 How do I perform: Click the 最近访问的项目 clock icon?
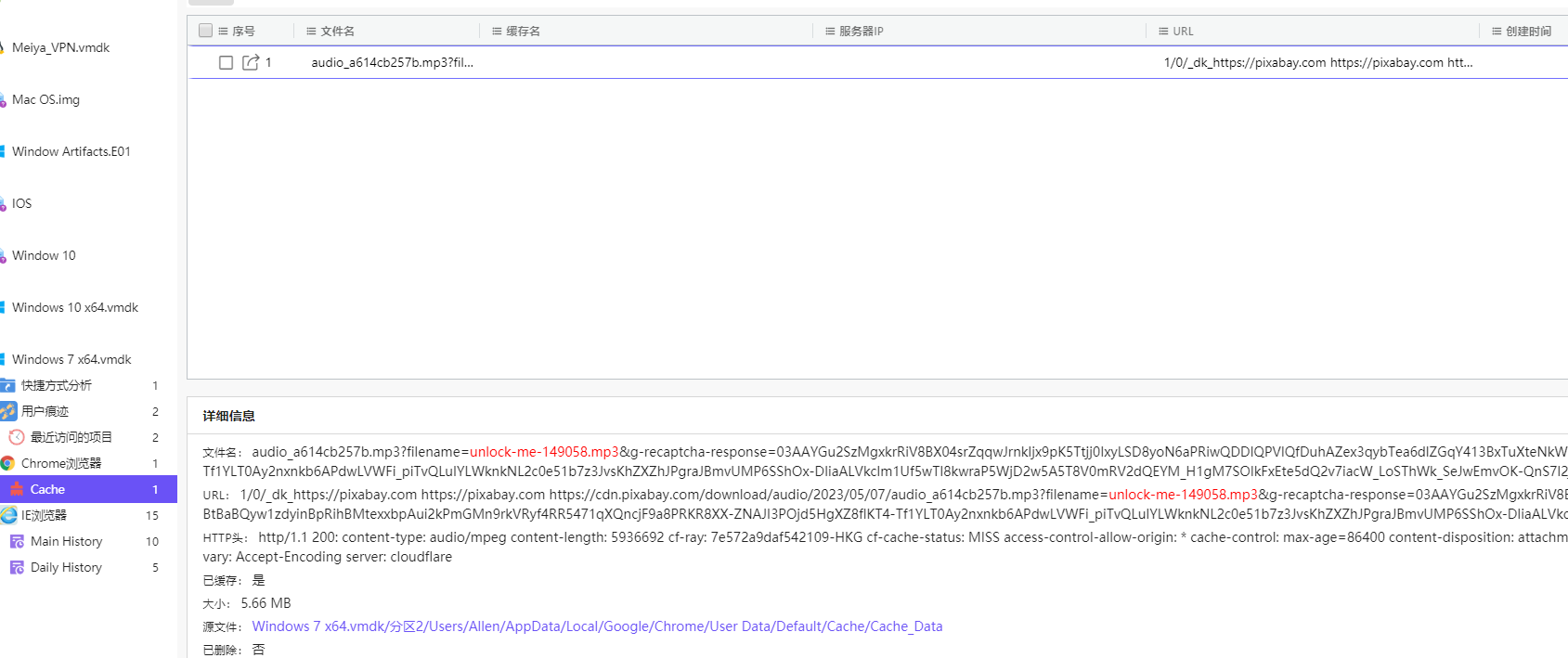pos(17,437)
